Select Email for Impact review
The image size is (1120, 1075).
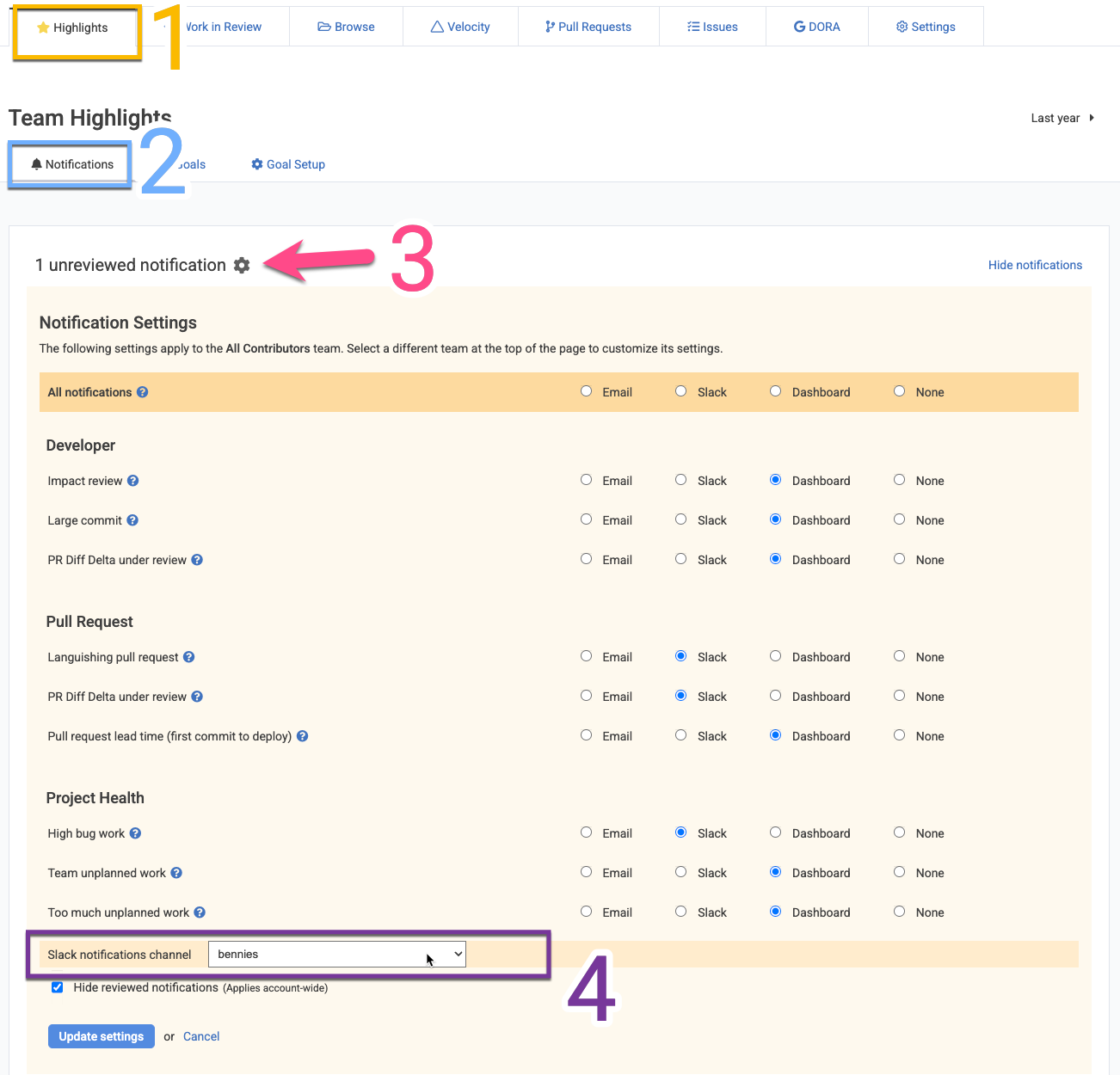[586, 480]
